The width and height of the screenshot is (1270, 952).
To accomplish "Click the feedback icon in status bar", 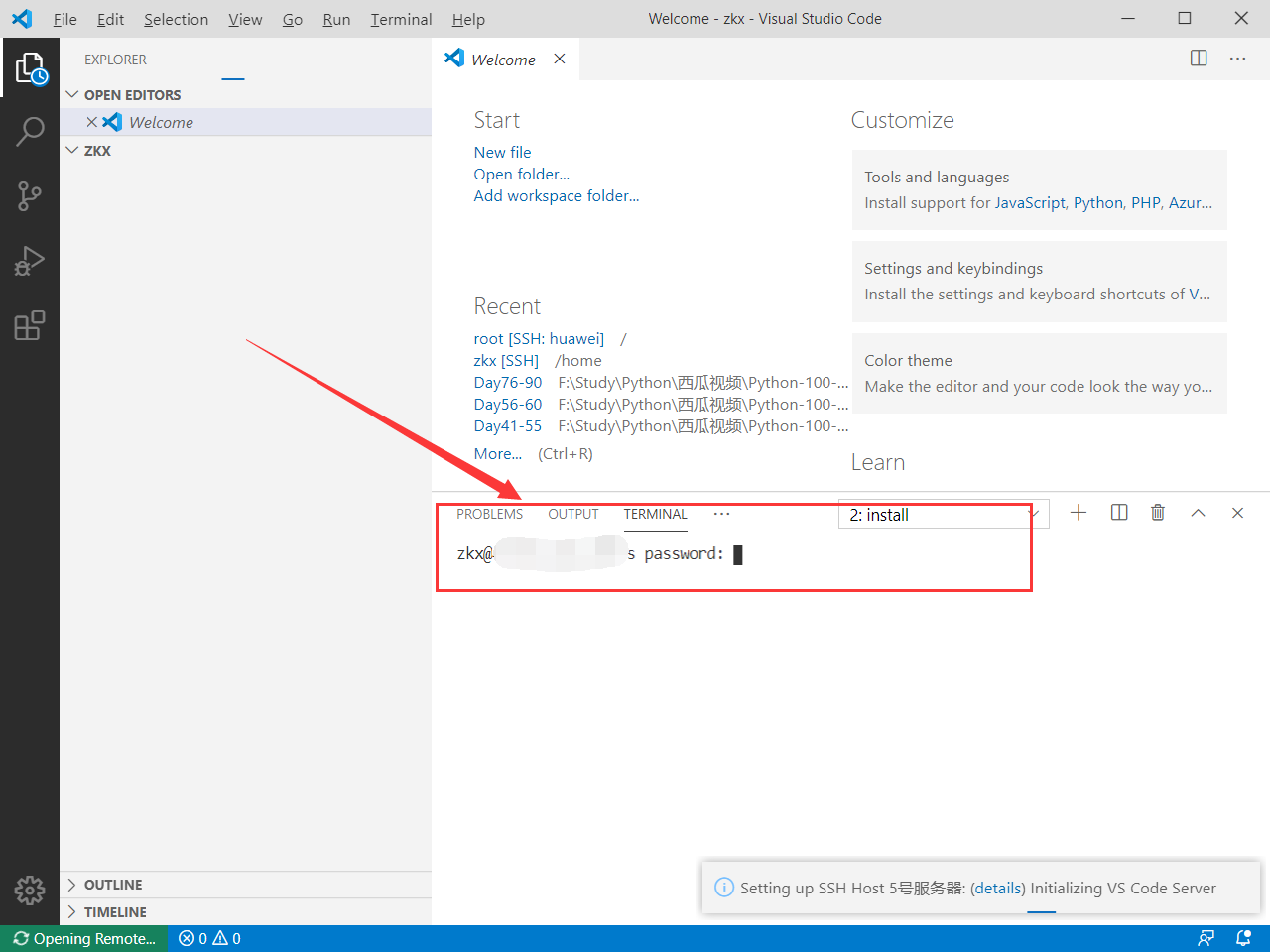I will [x=1206, y=938].
